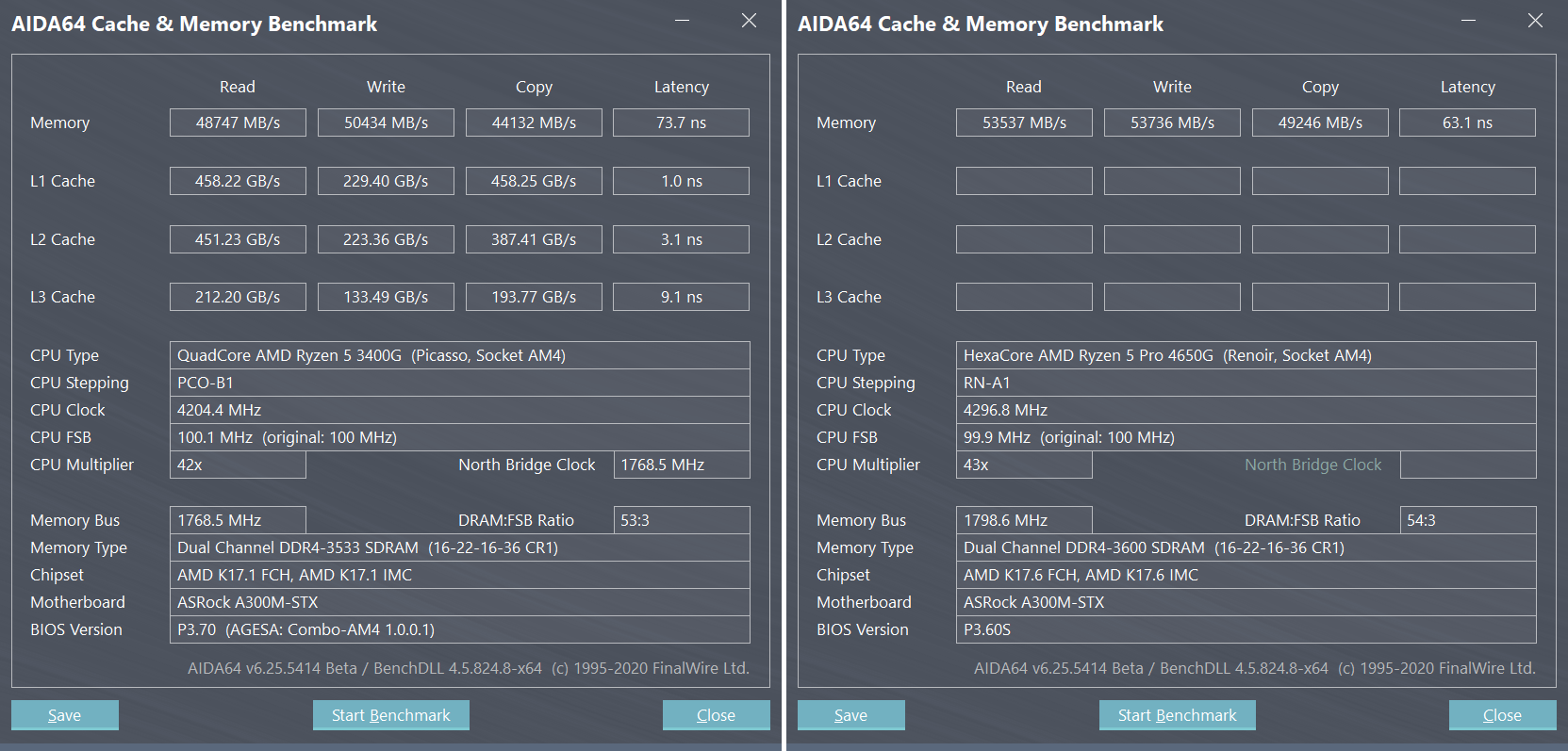Select the 133.49 GB/s L3 Cache write field

pos(386,297)
